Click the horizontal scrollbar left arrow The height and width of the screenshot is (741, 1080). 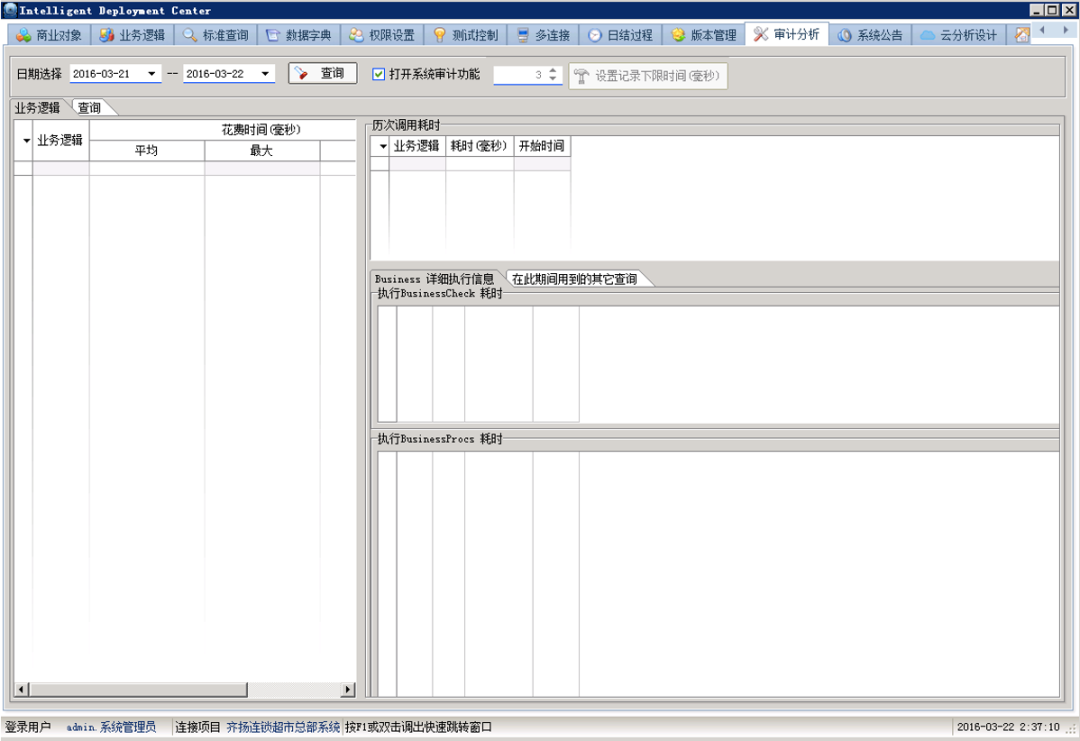point(21,689)
